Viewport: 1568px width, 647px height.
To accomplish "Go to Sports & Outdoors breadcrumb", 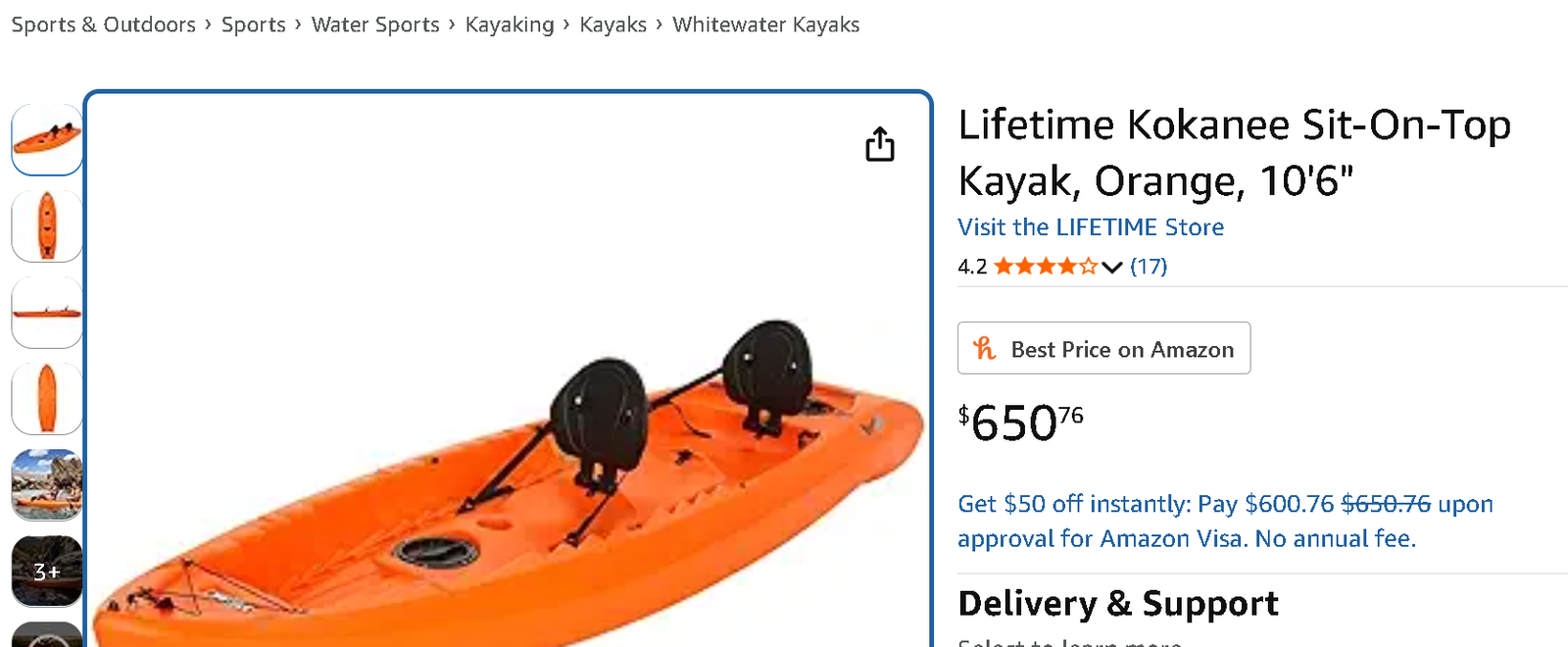I will tap(104, 25).
